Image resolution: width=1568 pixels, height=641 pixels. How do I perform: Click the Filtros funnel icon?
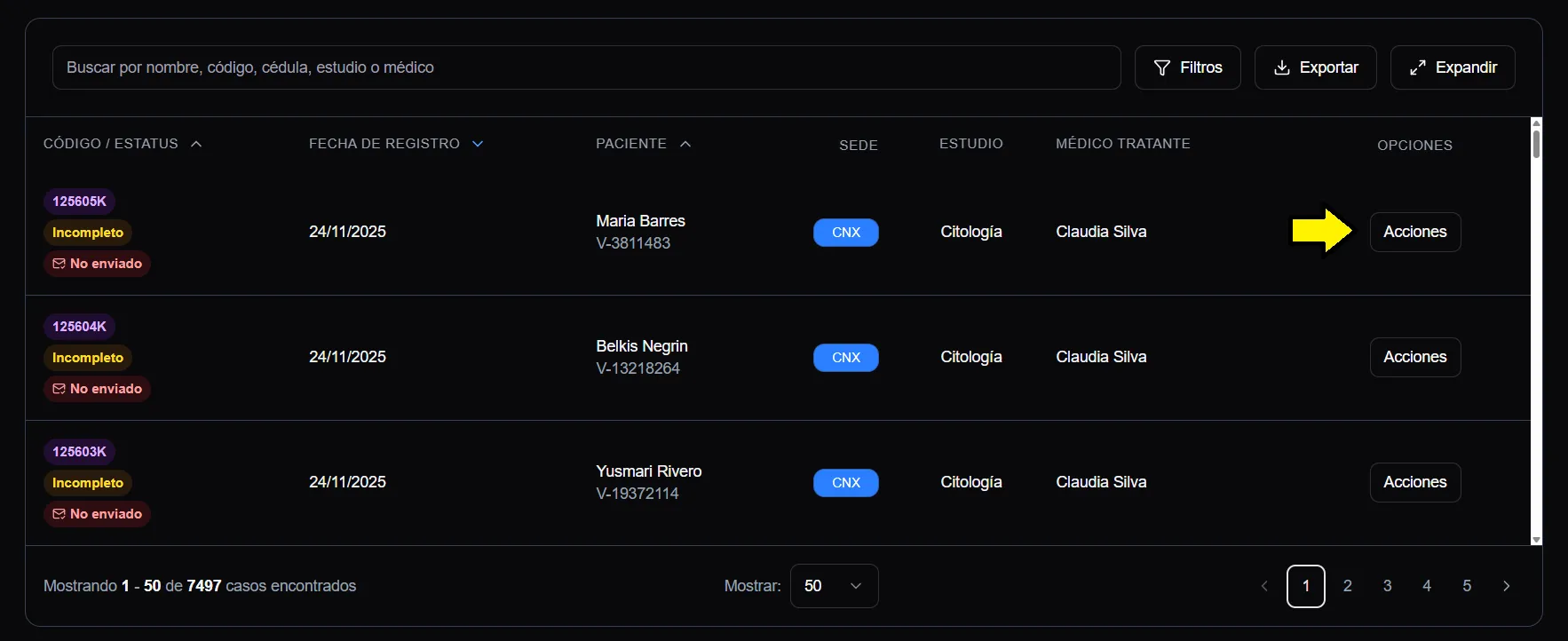(x=1161, y=67)
